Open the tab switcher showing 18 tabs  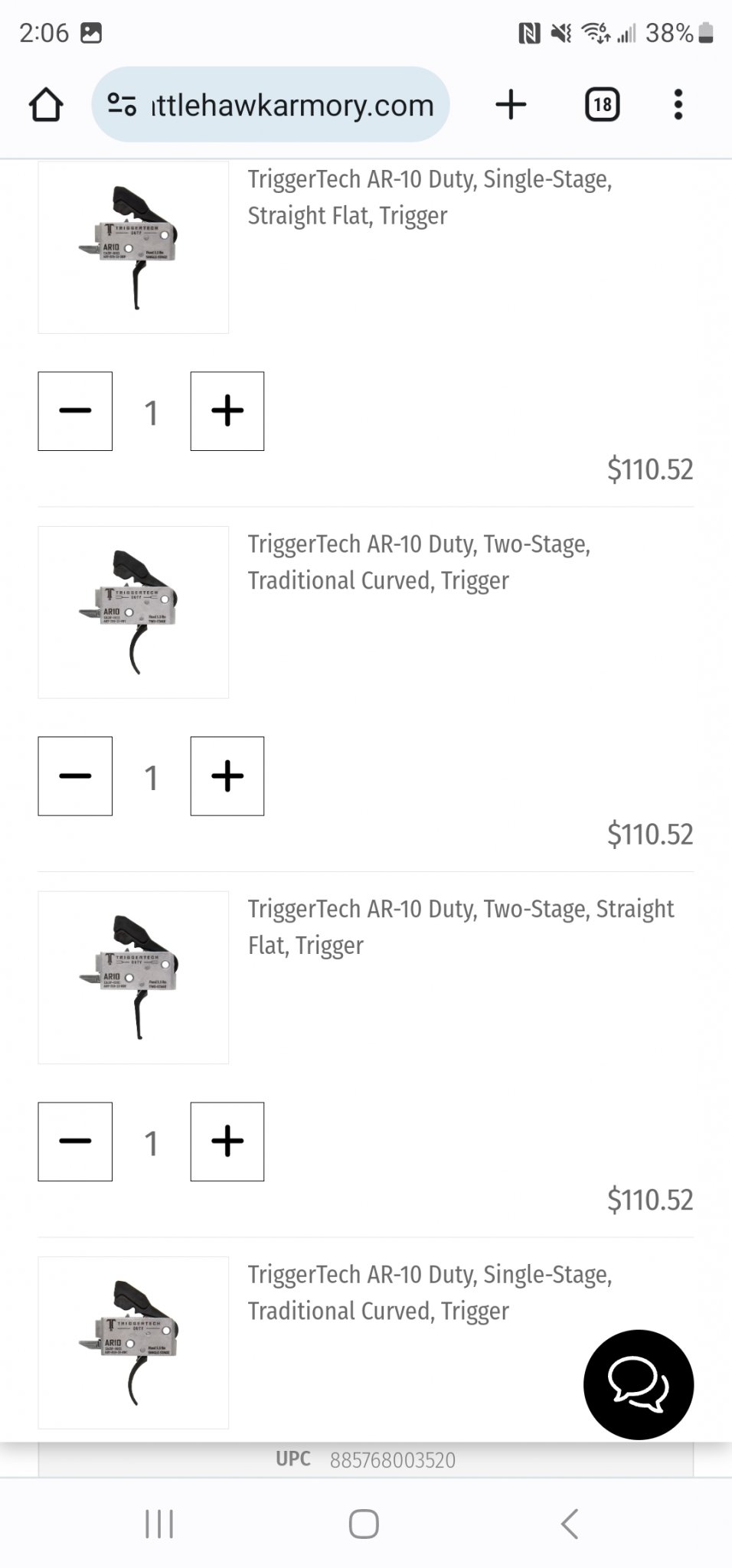tap(602, 104)
